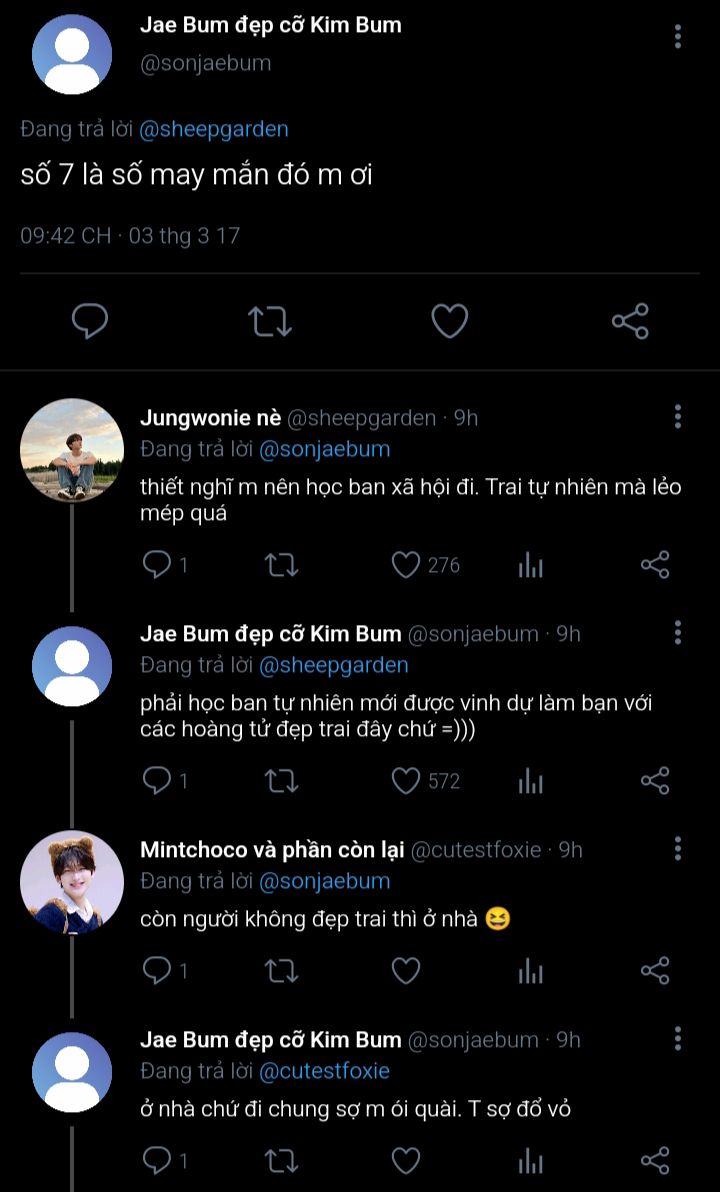Open the three-dot menu on the main tweet
The image size is (720, 1192).
tap(678, 37)
